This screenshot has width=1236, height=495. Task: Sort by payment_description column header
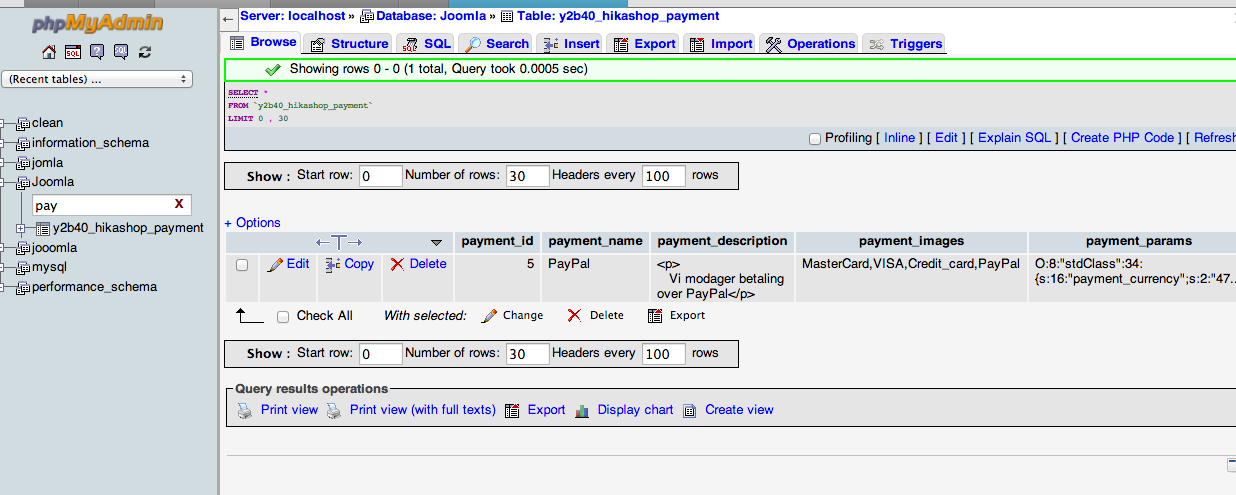tap(722, 241)
